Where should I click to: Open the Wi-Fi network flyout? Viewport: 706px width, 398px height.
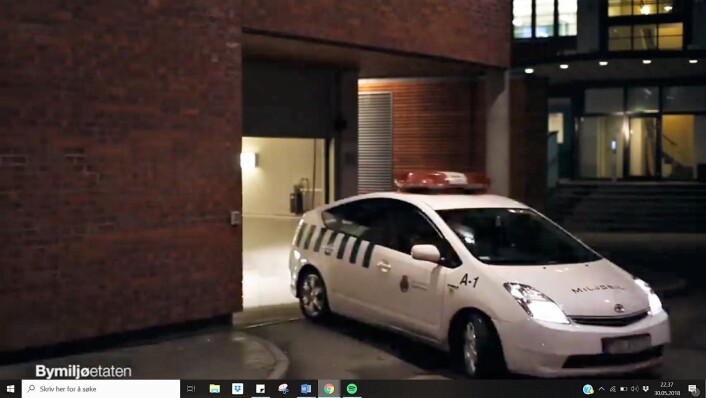pyautogui.click(x=613, y=389)
